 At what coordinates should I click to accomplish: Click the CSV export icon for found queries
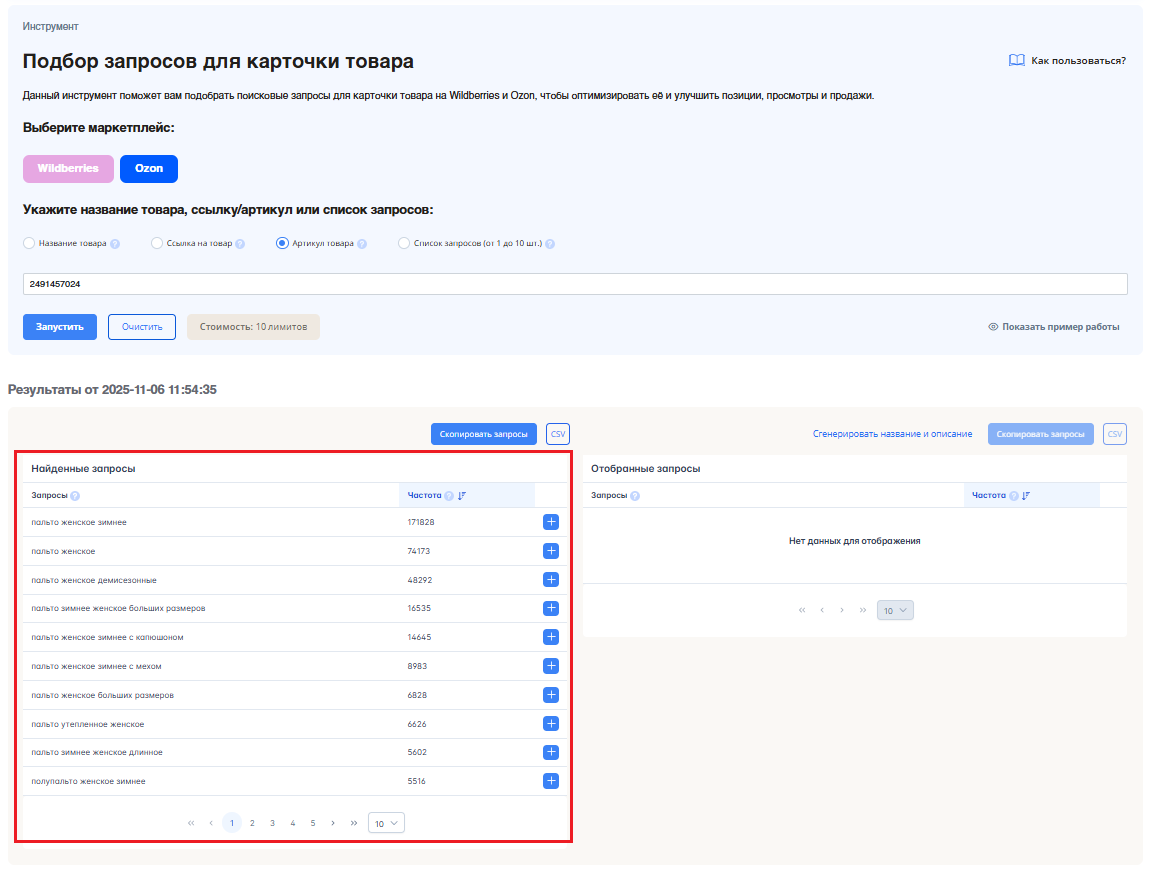[558, 434]
